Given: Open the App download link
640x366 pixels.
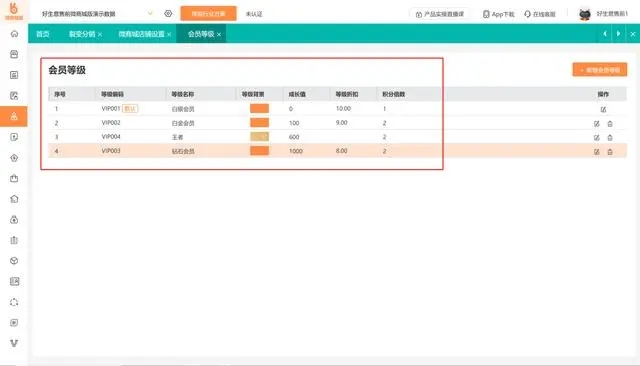Looking at the screenshot, I should [x=498, y=14].
